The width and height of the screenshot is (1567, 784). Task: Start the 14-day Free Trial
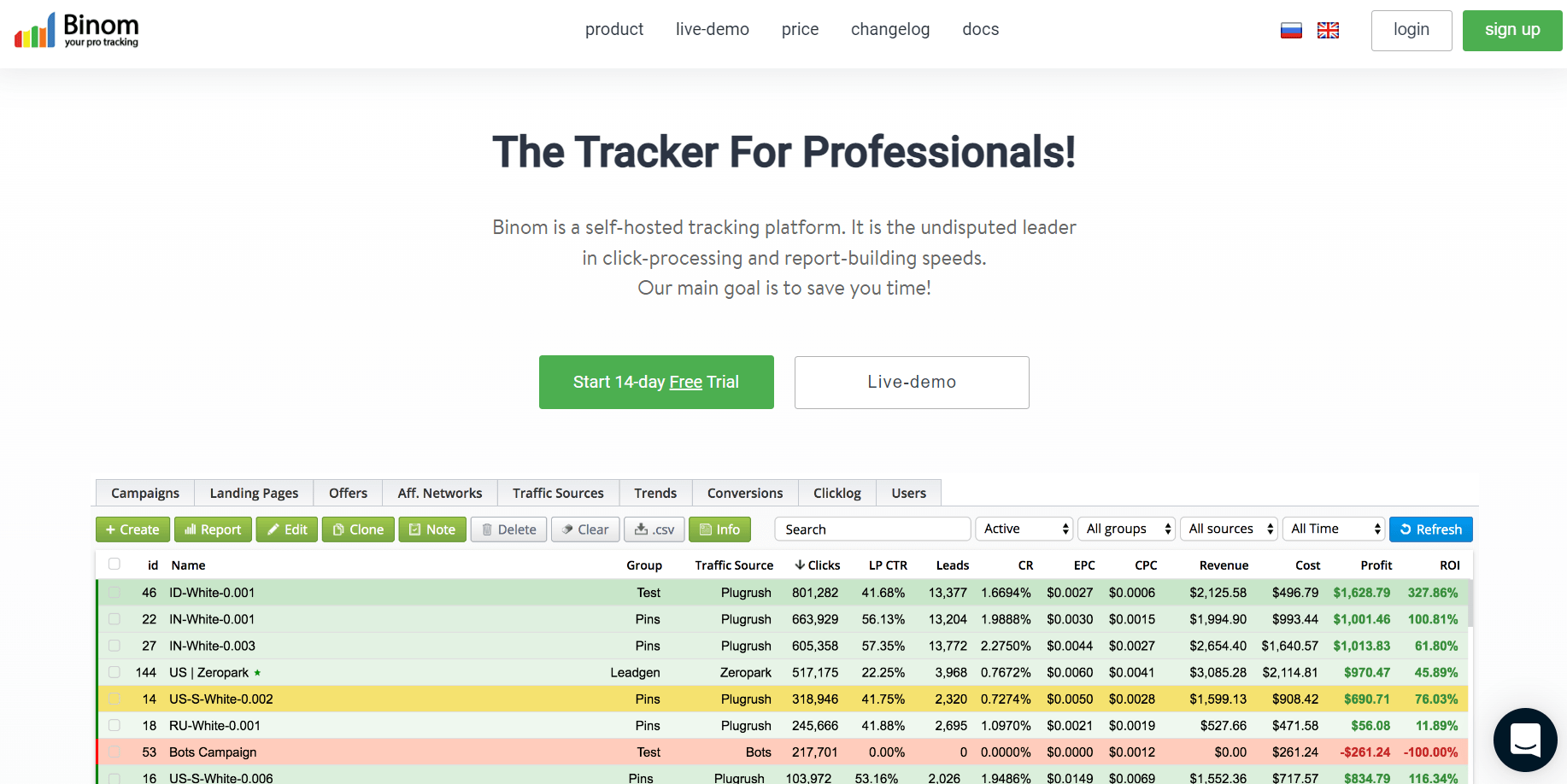click(656, 382)
